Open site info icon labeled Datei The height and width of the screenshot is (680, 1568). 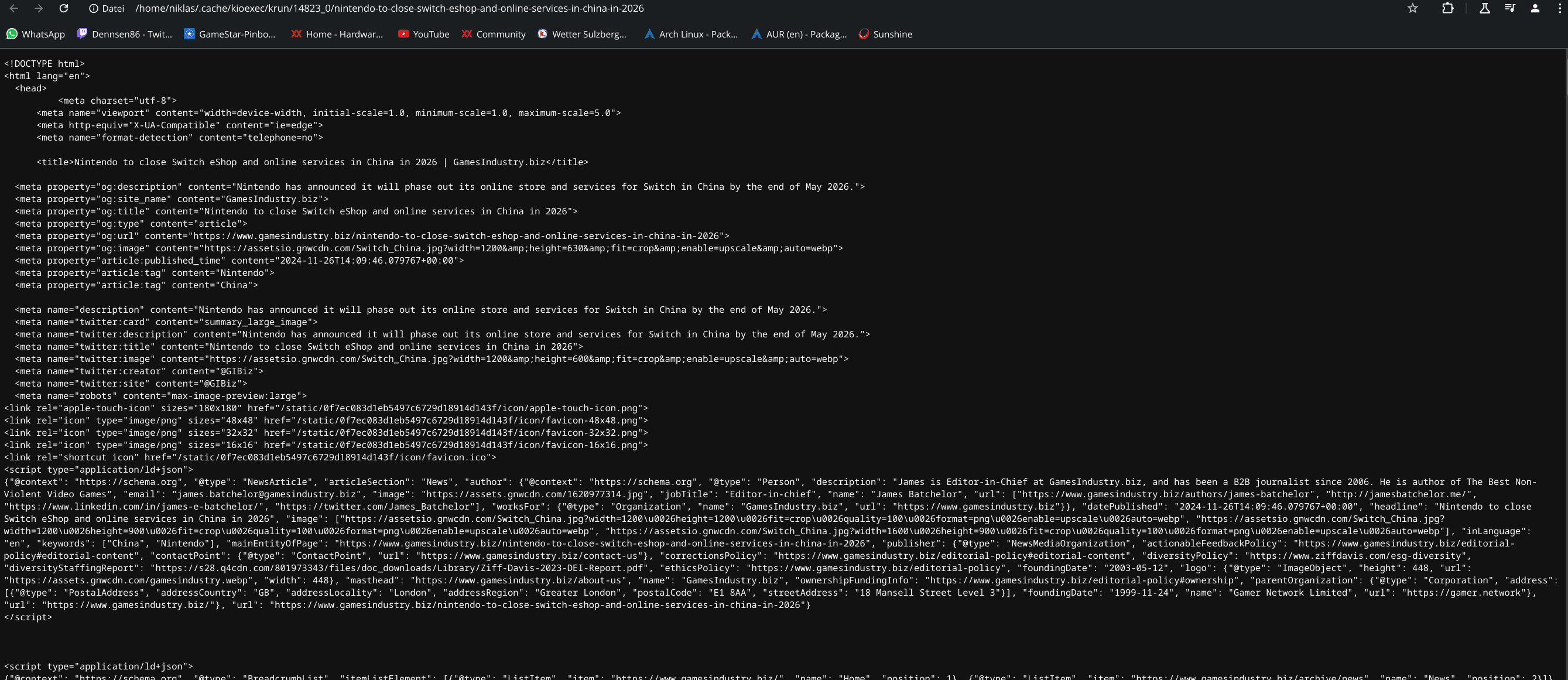point(107,9)
